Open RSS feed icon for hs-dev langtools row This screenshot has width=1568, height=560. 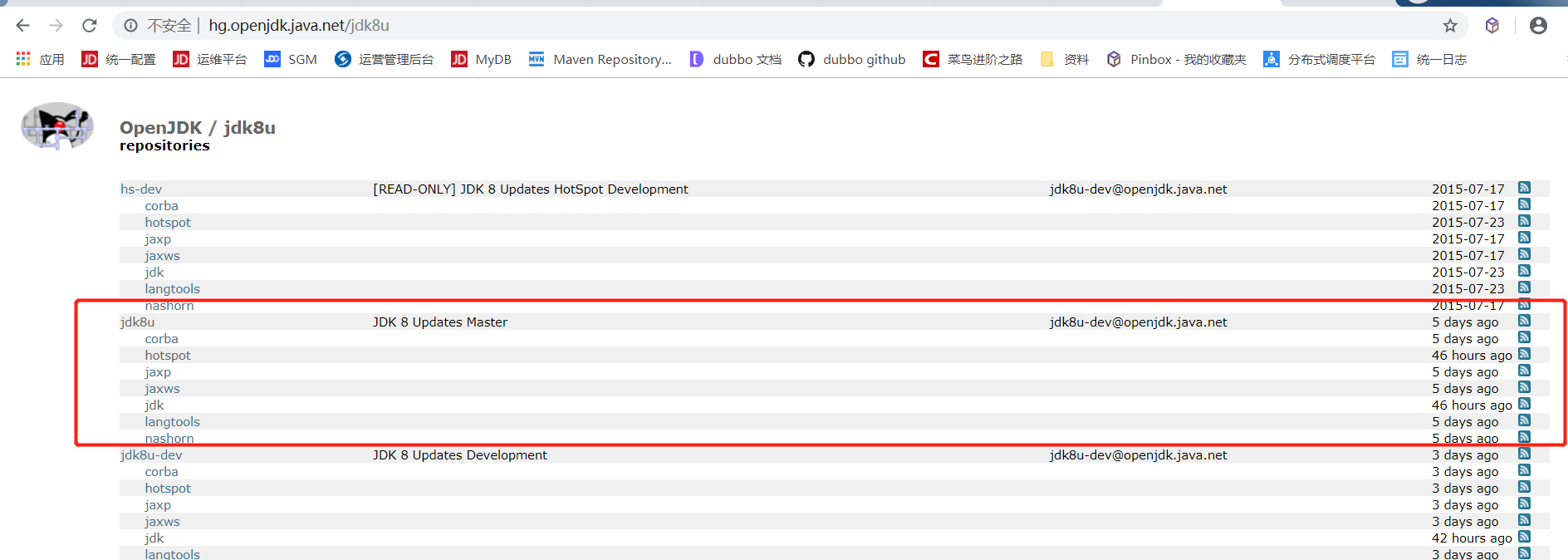[1524, 287]
